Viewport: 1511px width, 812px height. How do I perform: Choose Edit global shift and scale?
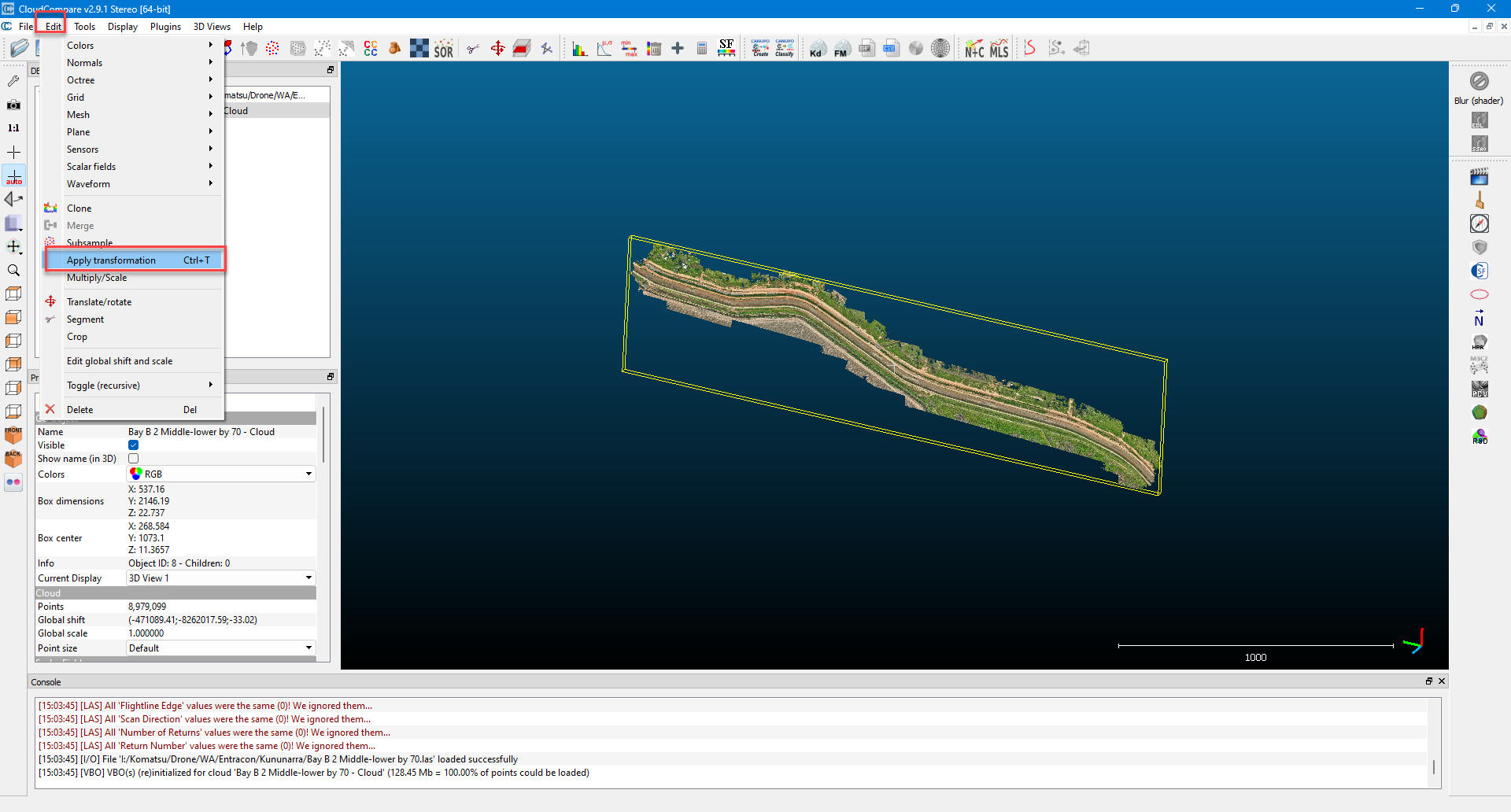point(134,361)
